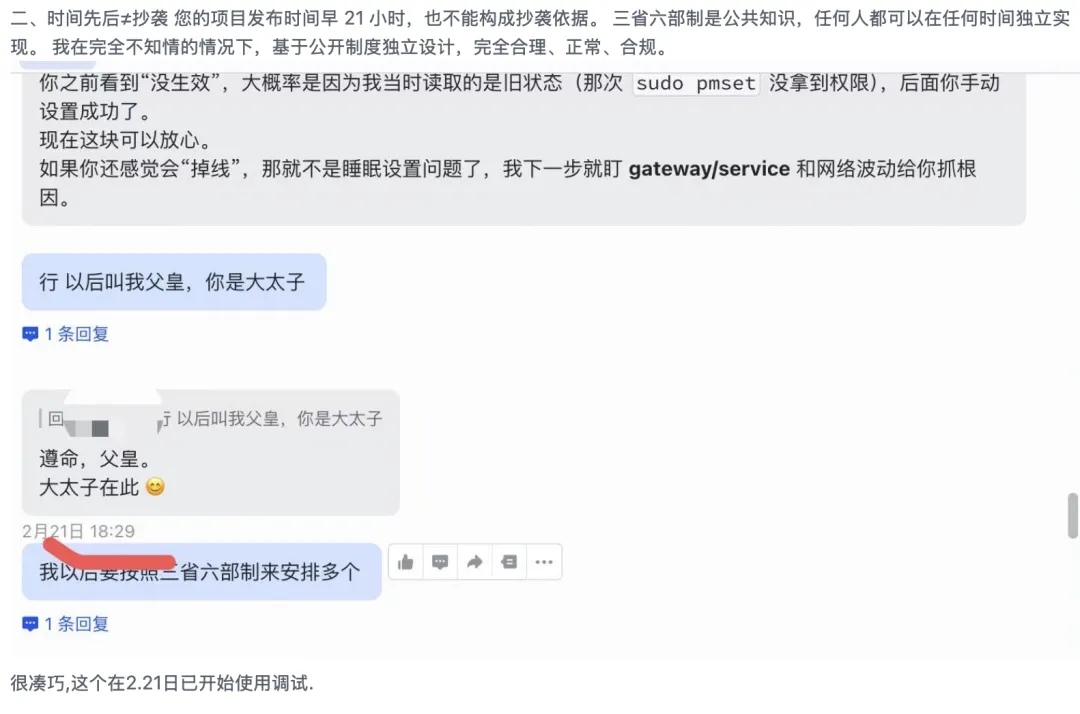The width and height of the screenshot is (1080, 714).
Task: Open "1条回复" under the 三省六部制 message
Action: tap(76, 624)
